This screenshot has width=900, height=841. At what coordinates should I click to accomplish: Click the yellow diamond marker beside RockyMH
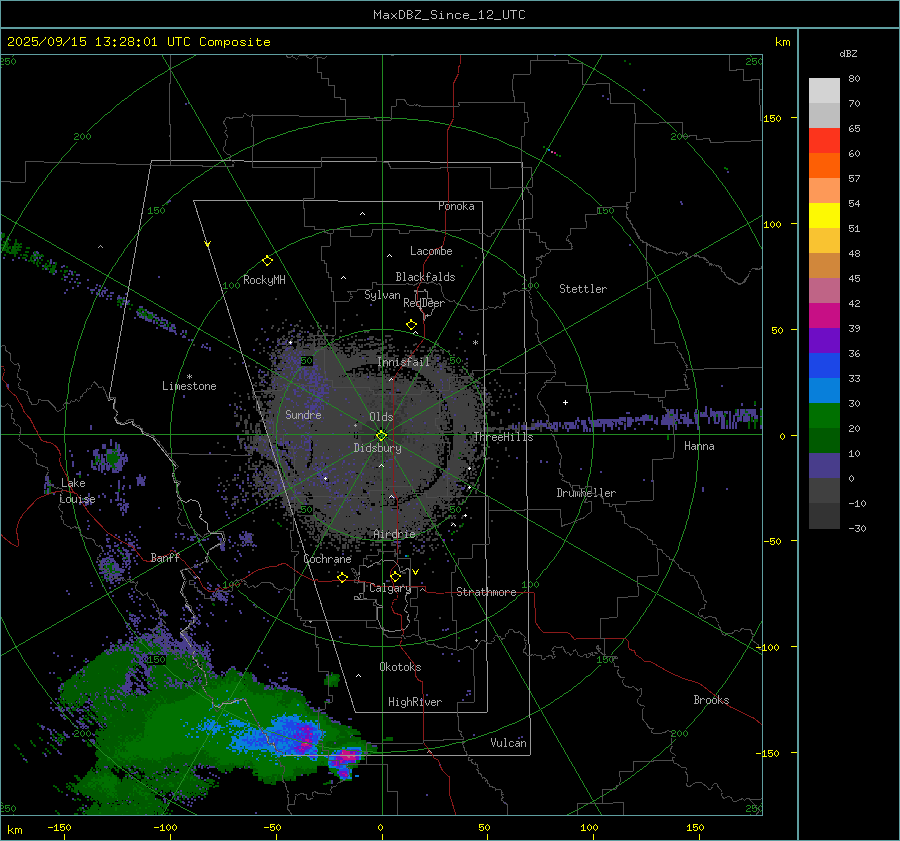[x=267, y=261]
